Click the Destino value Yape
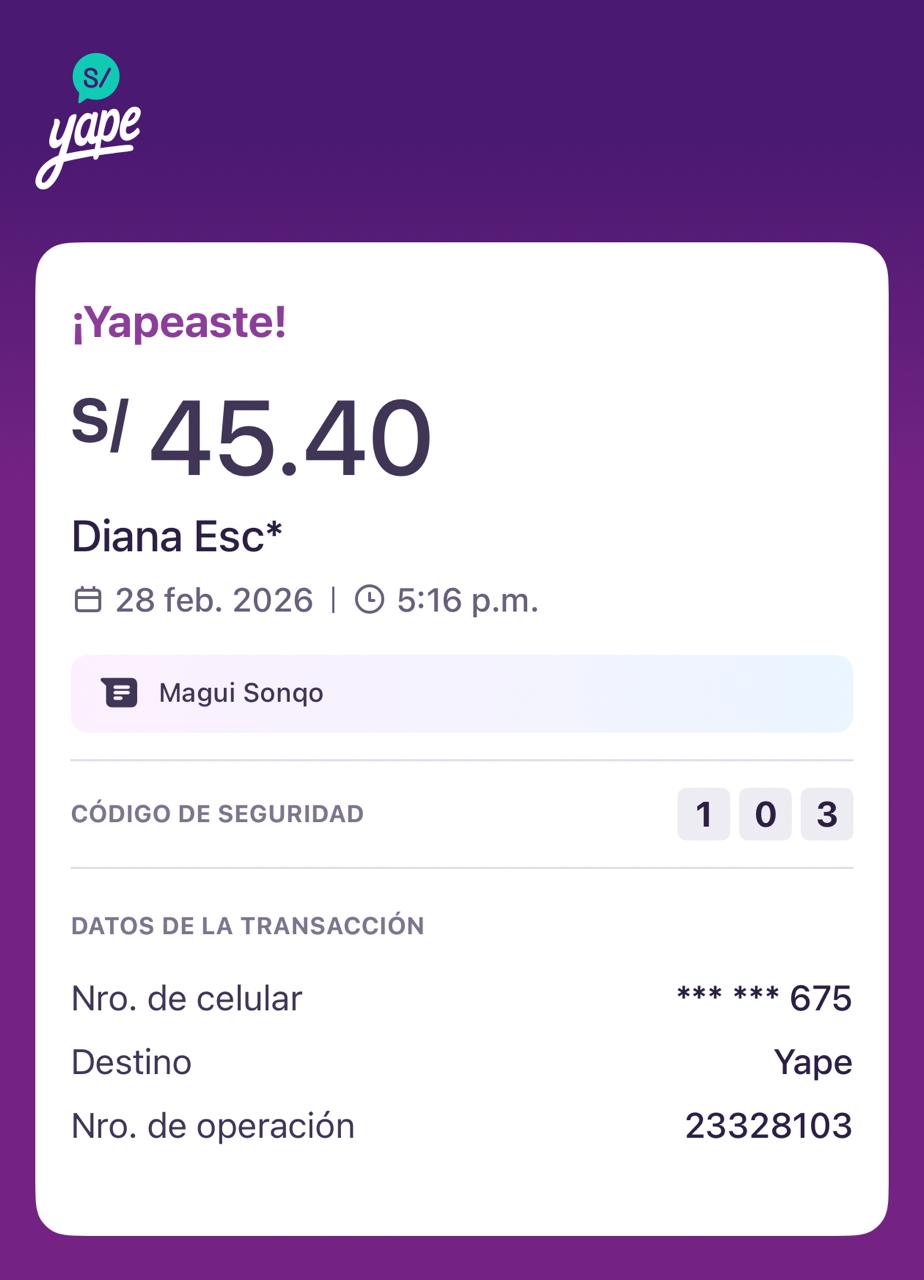The width and height of the screenshot is (924, 1280). pyautogui.click(x=813, y=1062)
